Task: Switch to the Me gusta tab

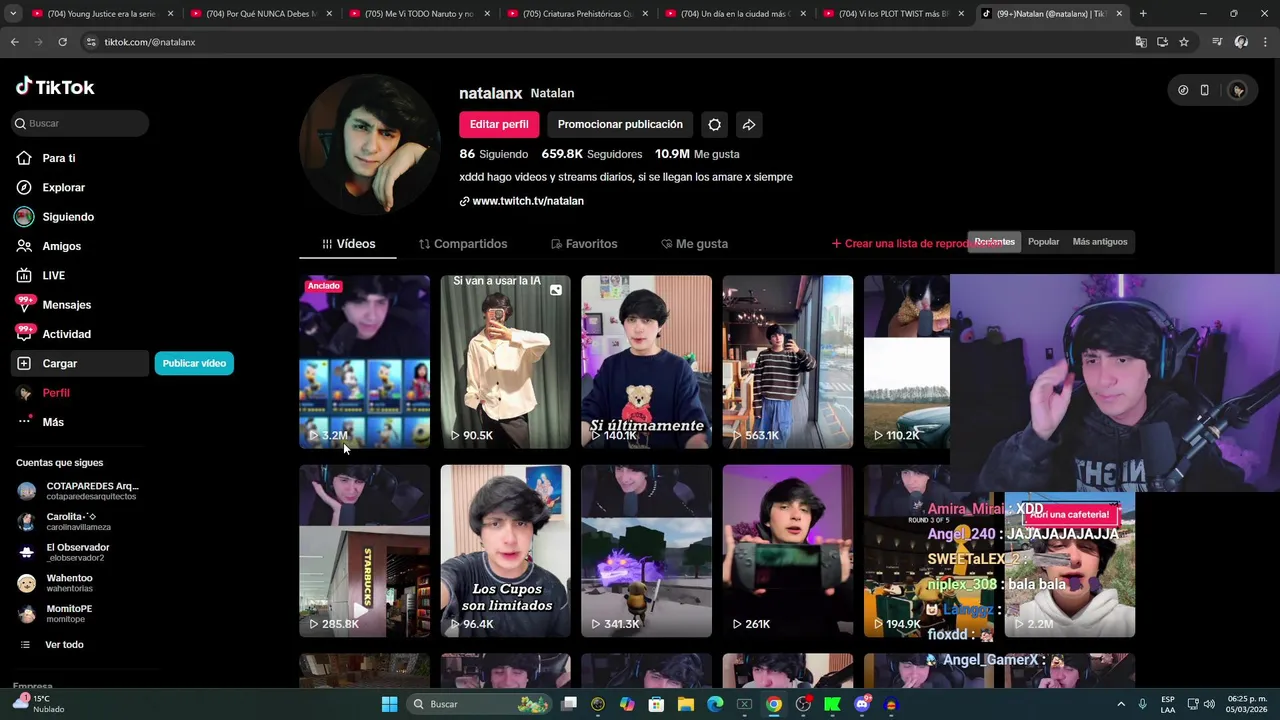Action: click(694, 244)
